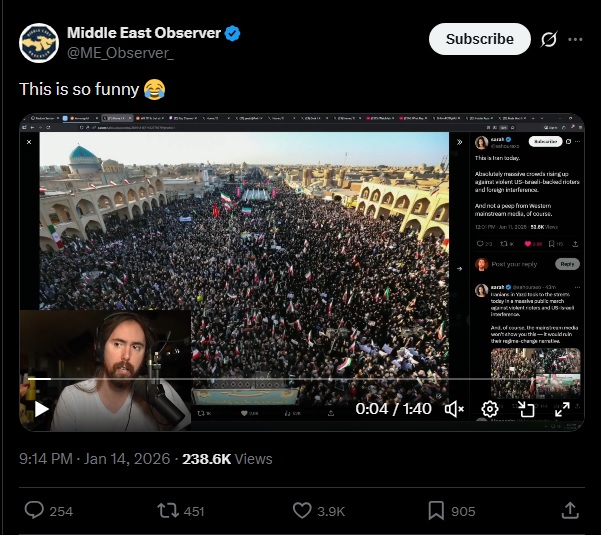Click the Middle East Observer display name
601x535 pixels.
(144, 33)
